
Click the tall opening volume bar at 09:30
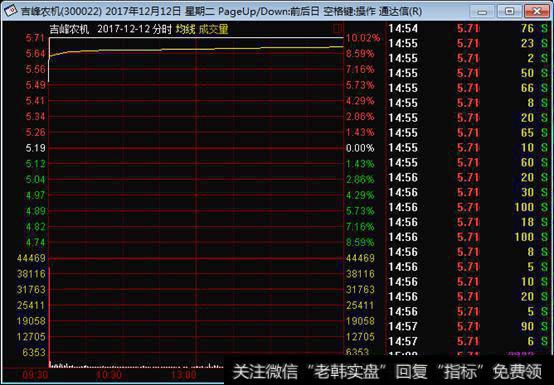tap(49, 317)
